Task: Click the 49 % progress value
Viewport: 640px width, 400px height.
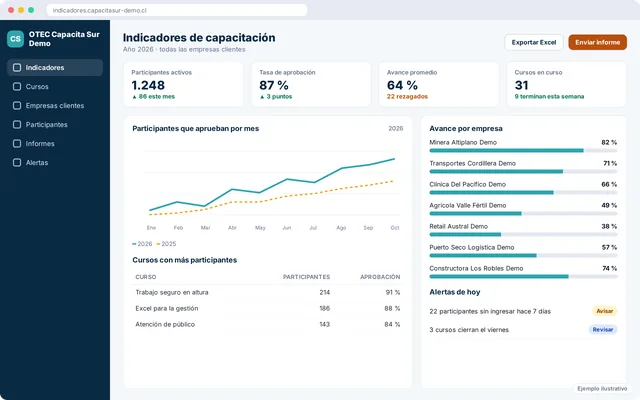Action: pyautogui.click(x=609, y=205)
